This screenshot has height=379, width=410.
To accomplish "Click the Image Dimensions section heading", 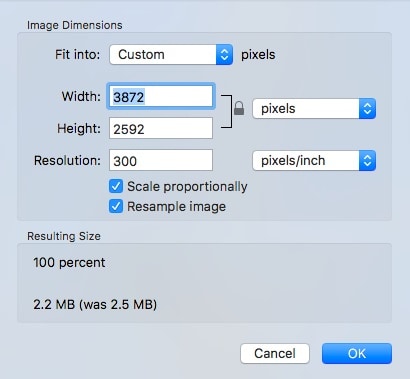I will [75, 25].
